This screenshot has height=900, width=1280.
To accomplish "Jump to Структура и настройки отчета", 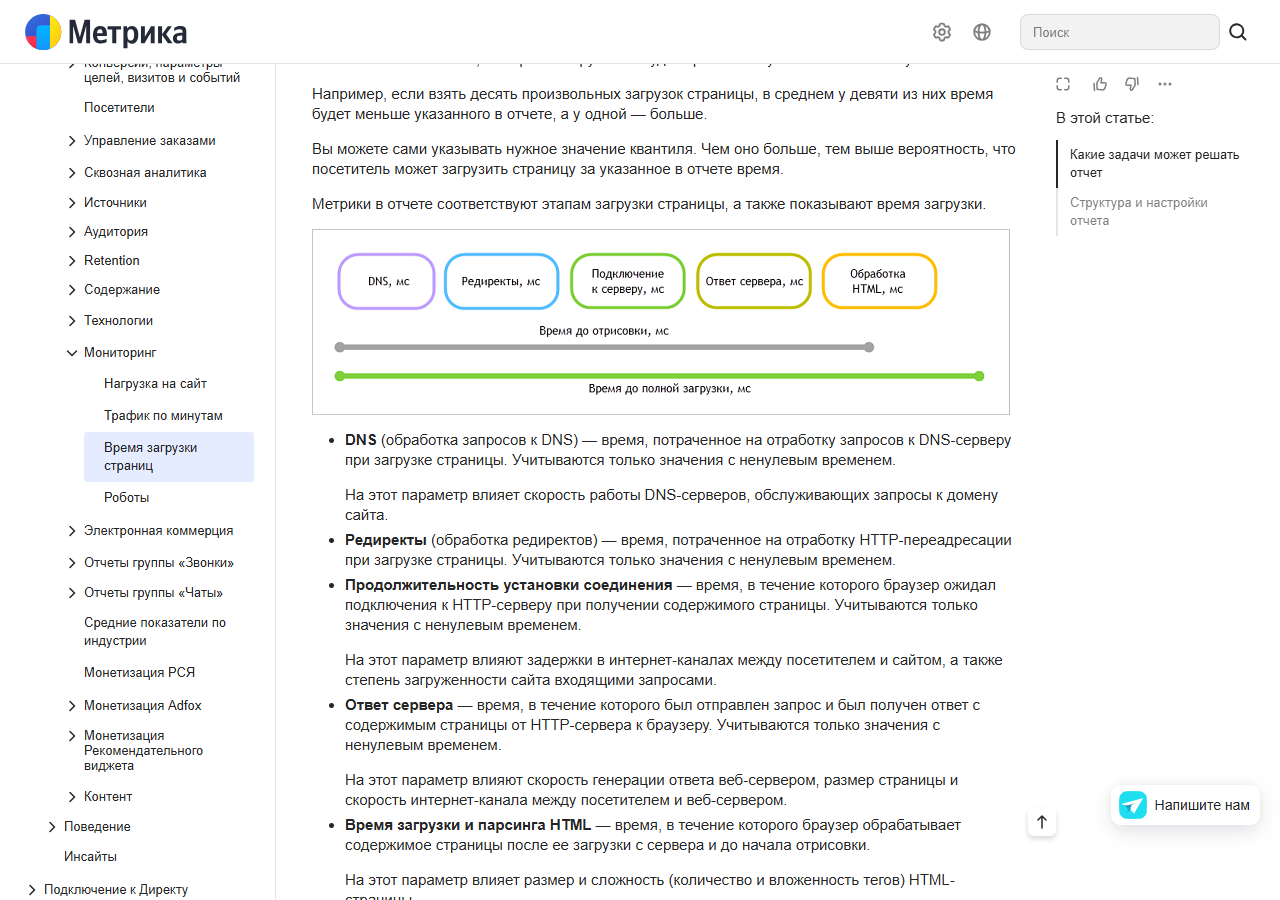I will [x=1139, y=212].
